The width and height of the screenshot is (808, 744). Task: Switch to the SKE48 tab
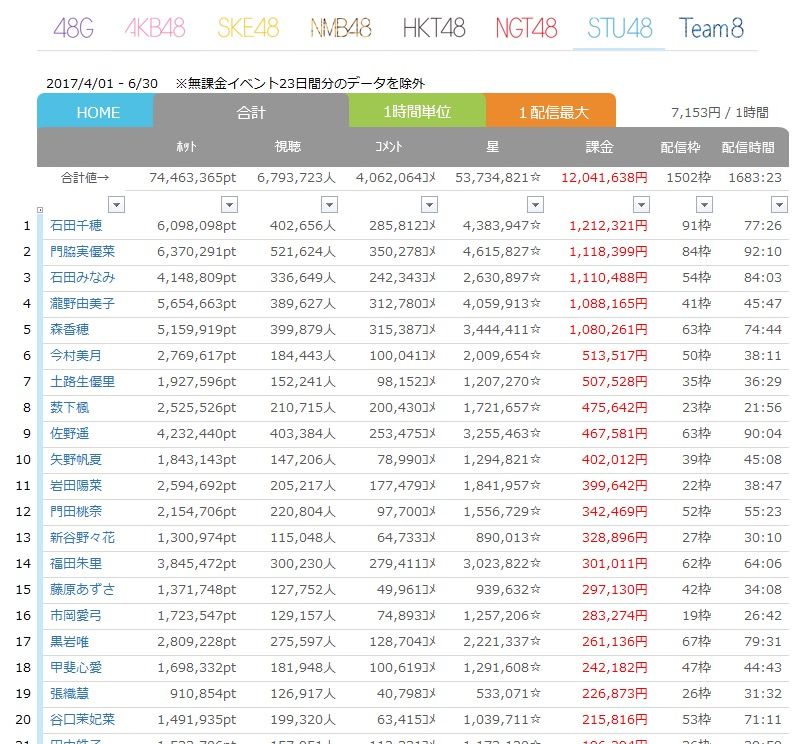pos(248,28)
